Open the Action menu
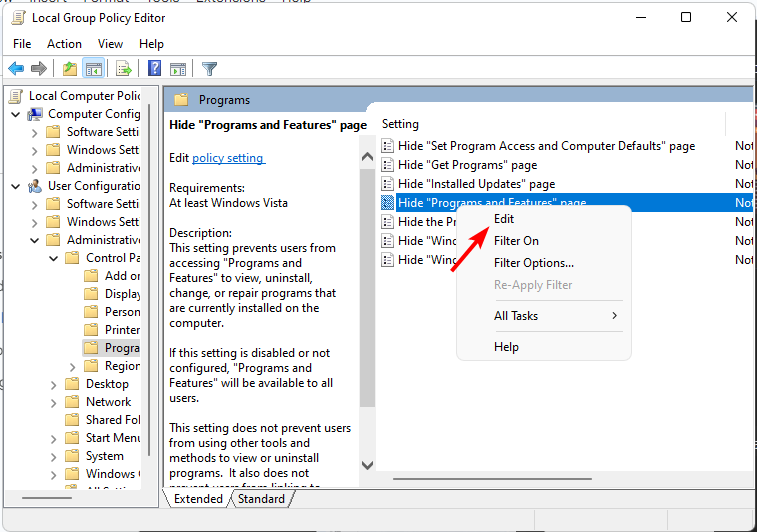757x532 pixels. coord(64,44)
